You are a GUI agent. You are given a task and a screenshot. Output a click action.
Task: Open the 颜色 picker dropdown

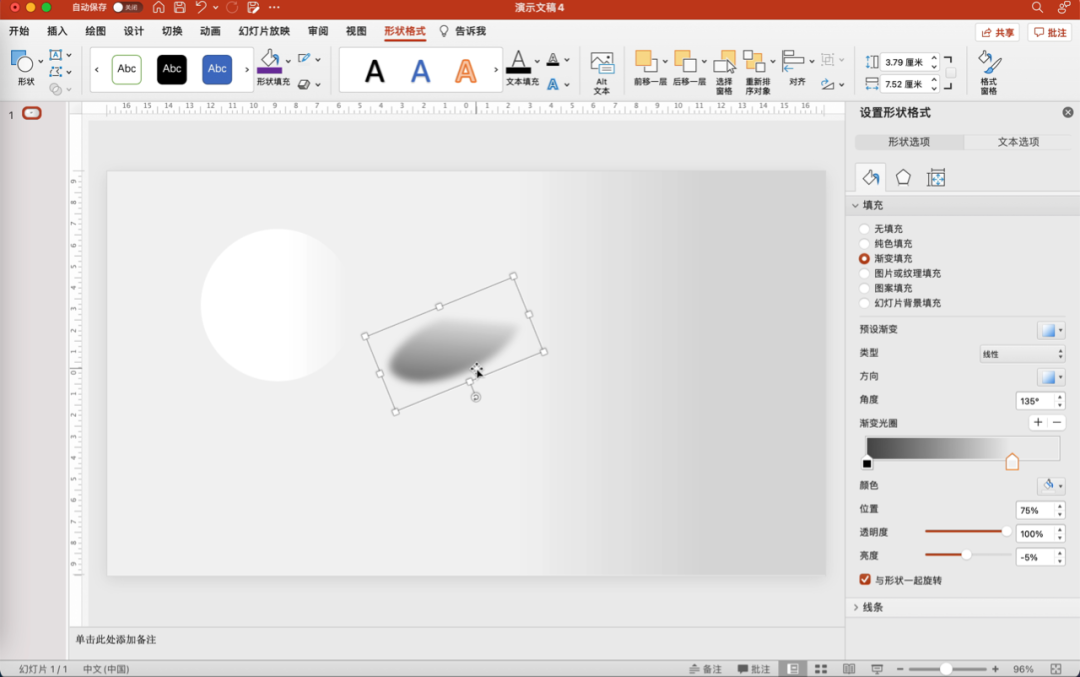coord(1051,486)
